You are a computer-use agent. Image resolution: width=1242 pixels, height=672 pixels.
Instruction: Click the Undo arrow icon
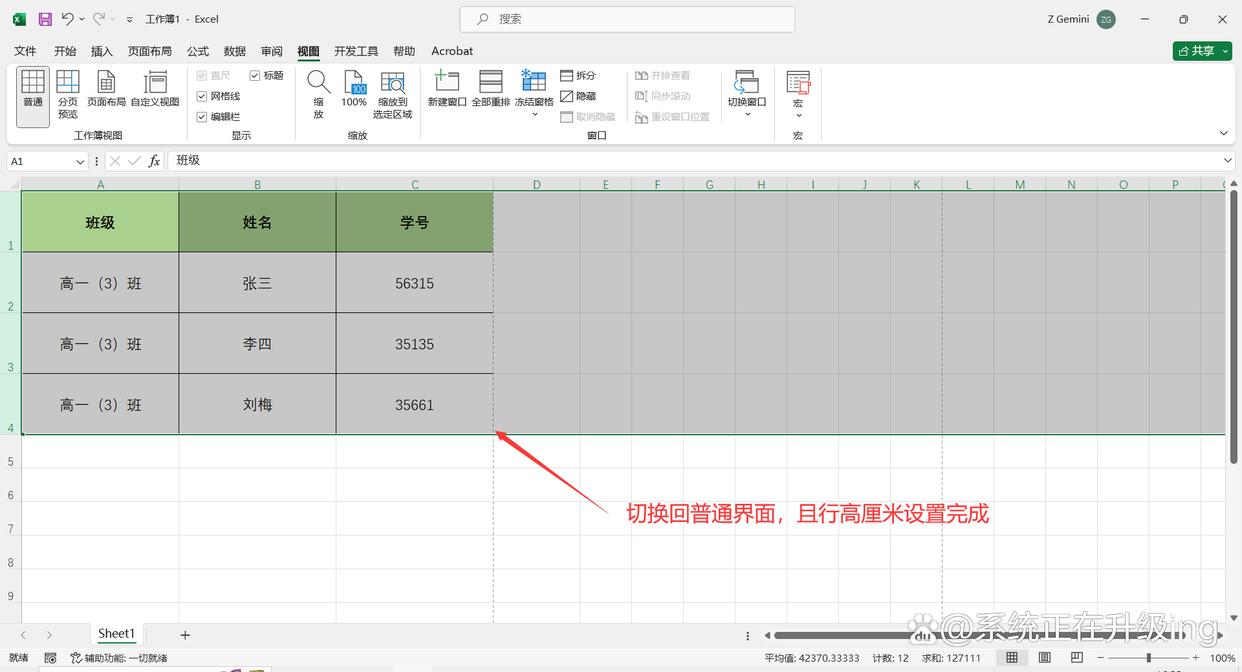point(67,19)
